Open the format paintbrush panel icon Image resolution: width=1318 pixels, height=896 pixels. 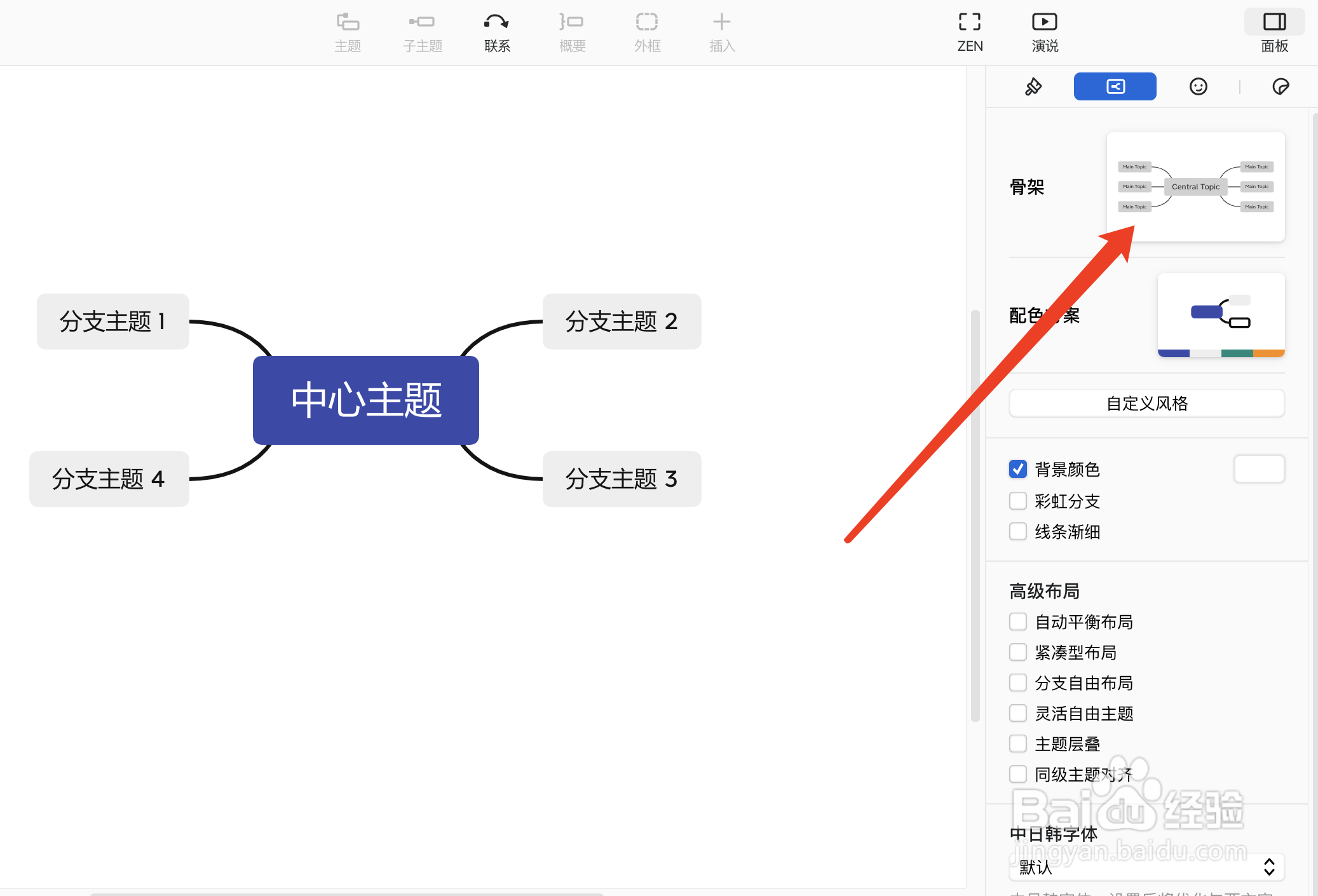pos(1033,86)
